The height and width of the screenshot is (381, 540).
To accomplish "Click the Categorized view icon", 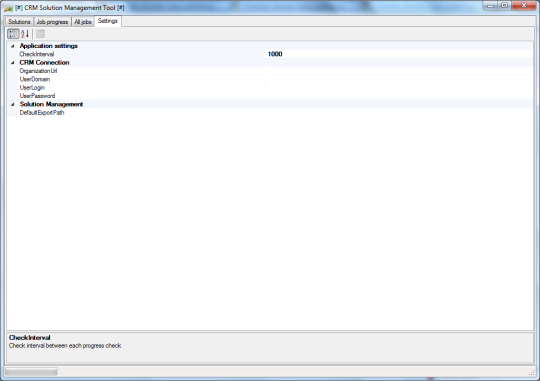I will (x=13, y=34).
